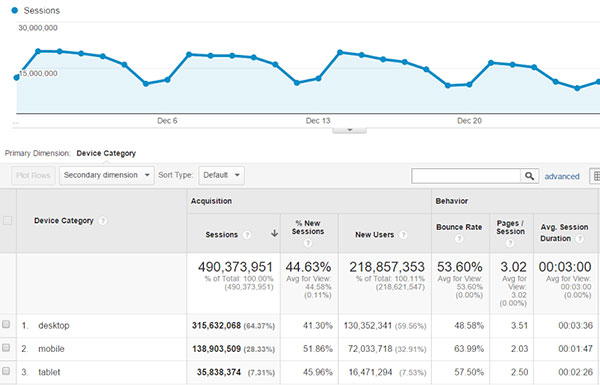Open the advanced filter link
Viewport: 600px width, 385px height.
coord(562,176)
